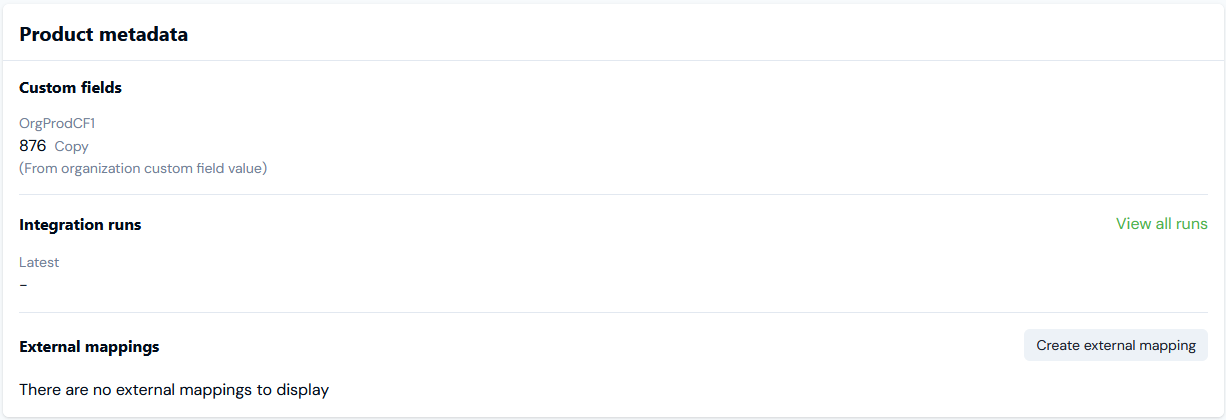Viewport: 1226px width, 420px height.
Task: Click divider above Integration runs heading
Action: [613, 195]
